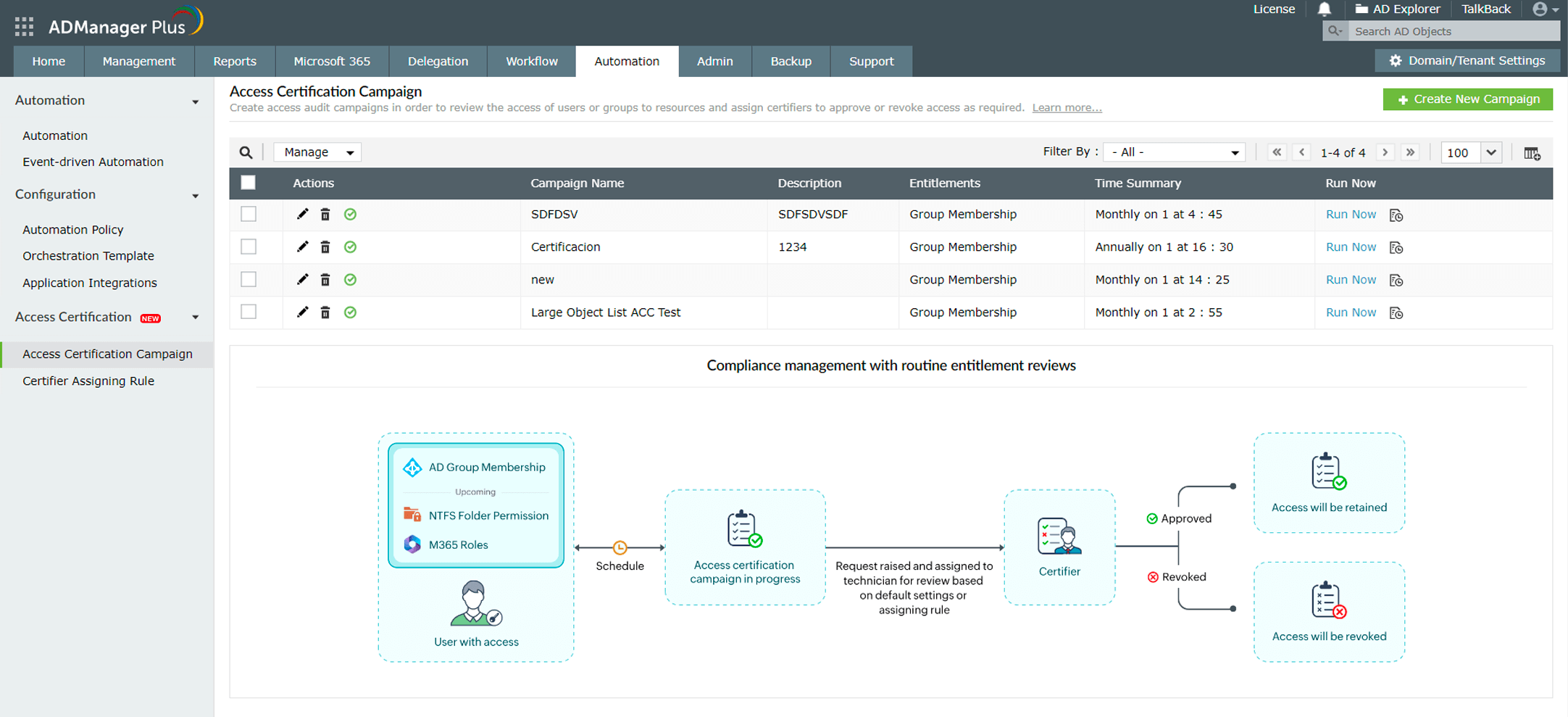The height and width of the screenshot is (717, 1568).
Task: Click green status icon for the 'new' campaign
Action: point(350,280)
